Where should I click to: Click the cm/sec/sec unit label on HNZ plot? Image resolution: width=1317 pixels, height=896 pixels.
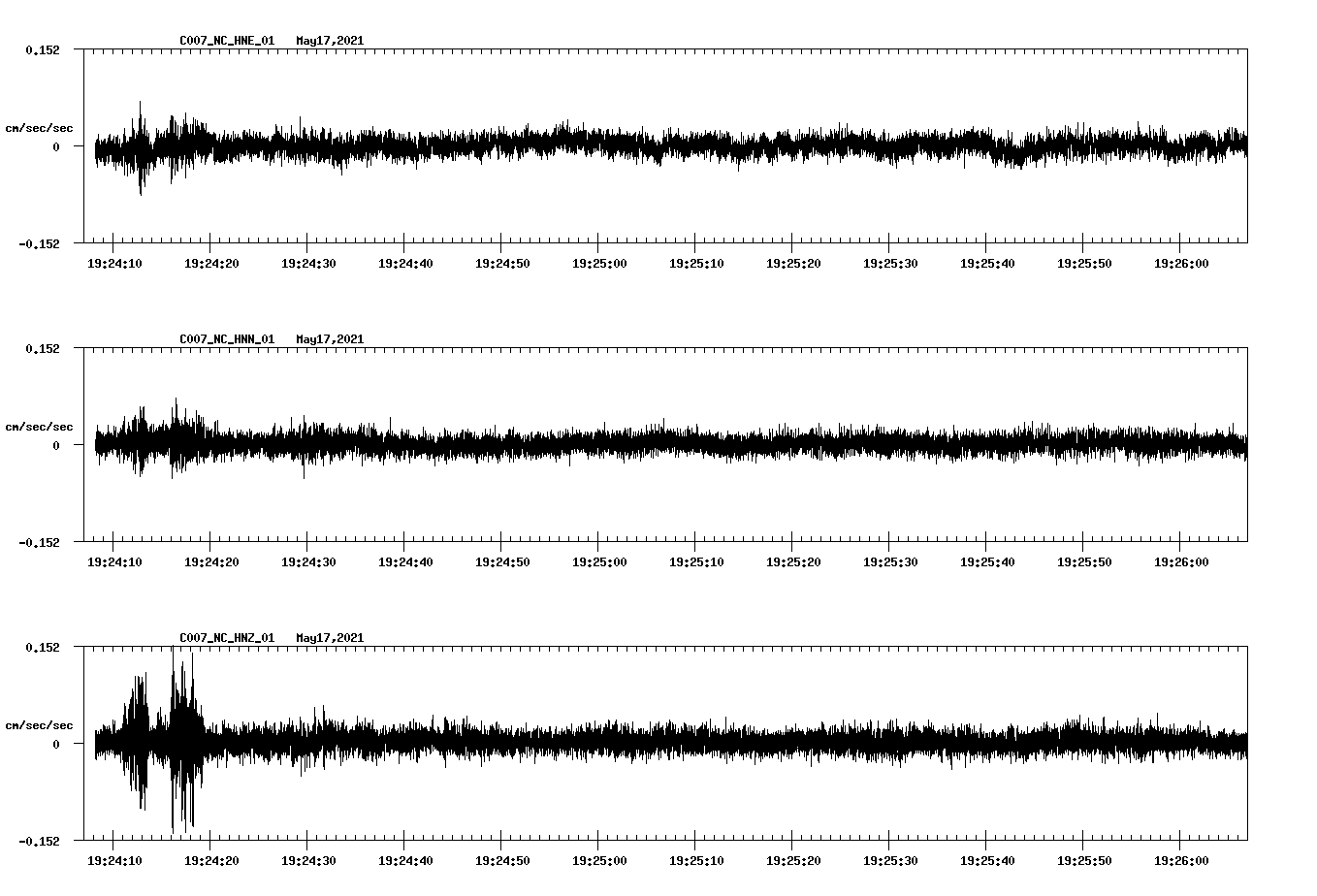(39, 725)
